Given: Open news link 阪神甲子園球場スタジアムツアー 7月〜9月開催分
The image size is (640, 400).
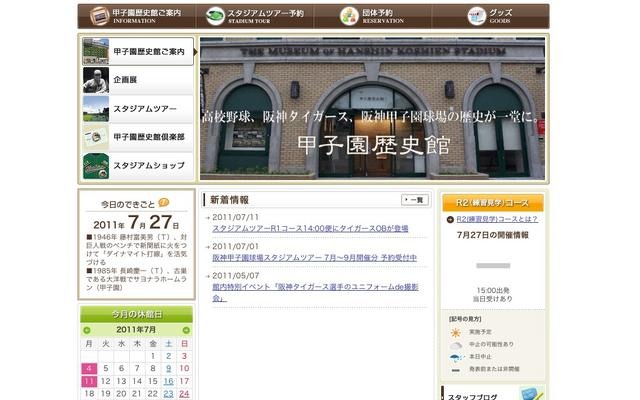Looking at the screenshot, I should pos(315,258).
